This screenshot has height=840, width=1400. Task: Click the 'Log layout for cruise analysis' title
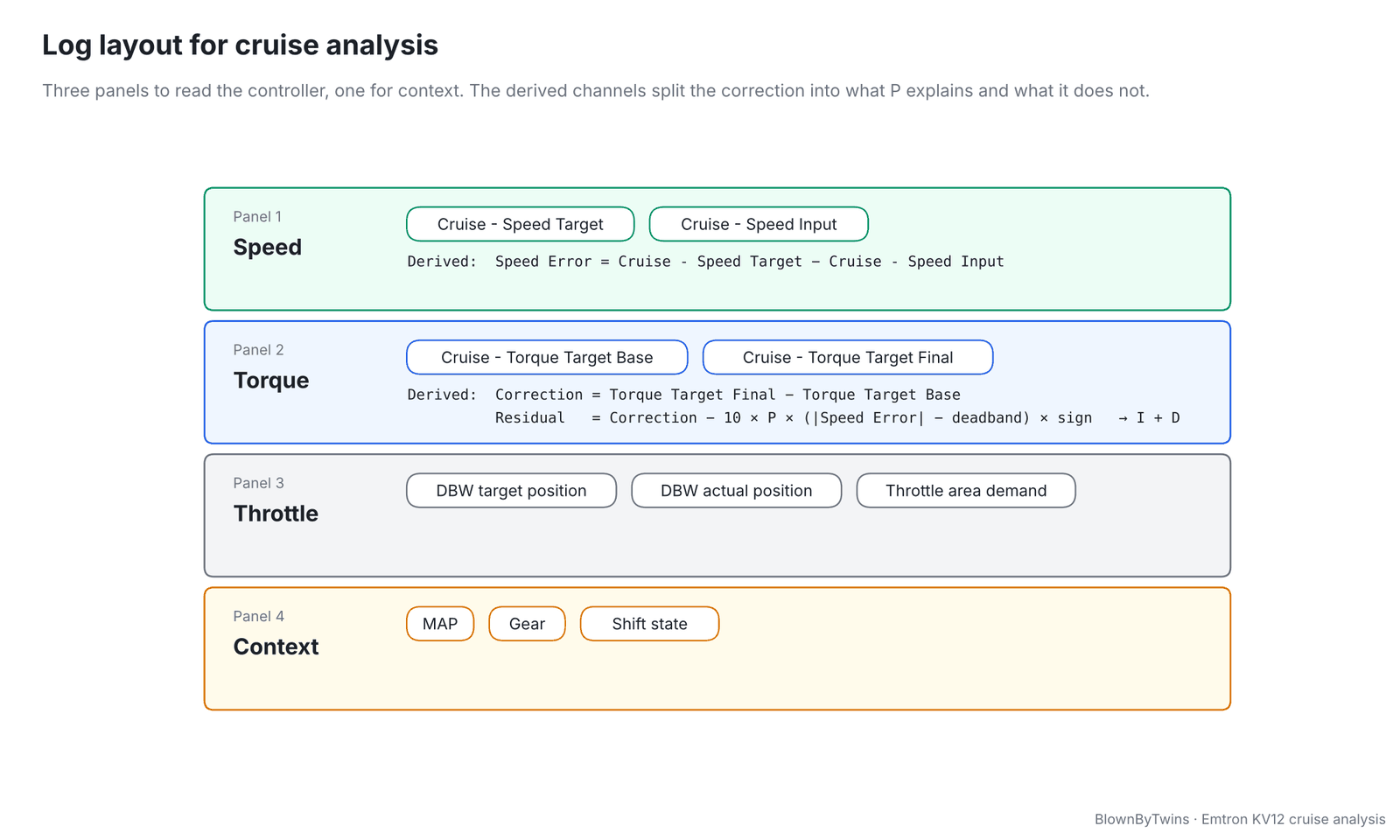240,45
